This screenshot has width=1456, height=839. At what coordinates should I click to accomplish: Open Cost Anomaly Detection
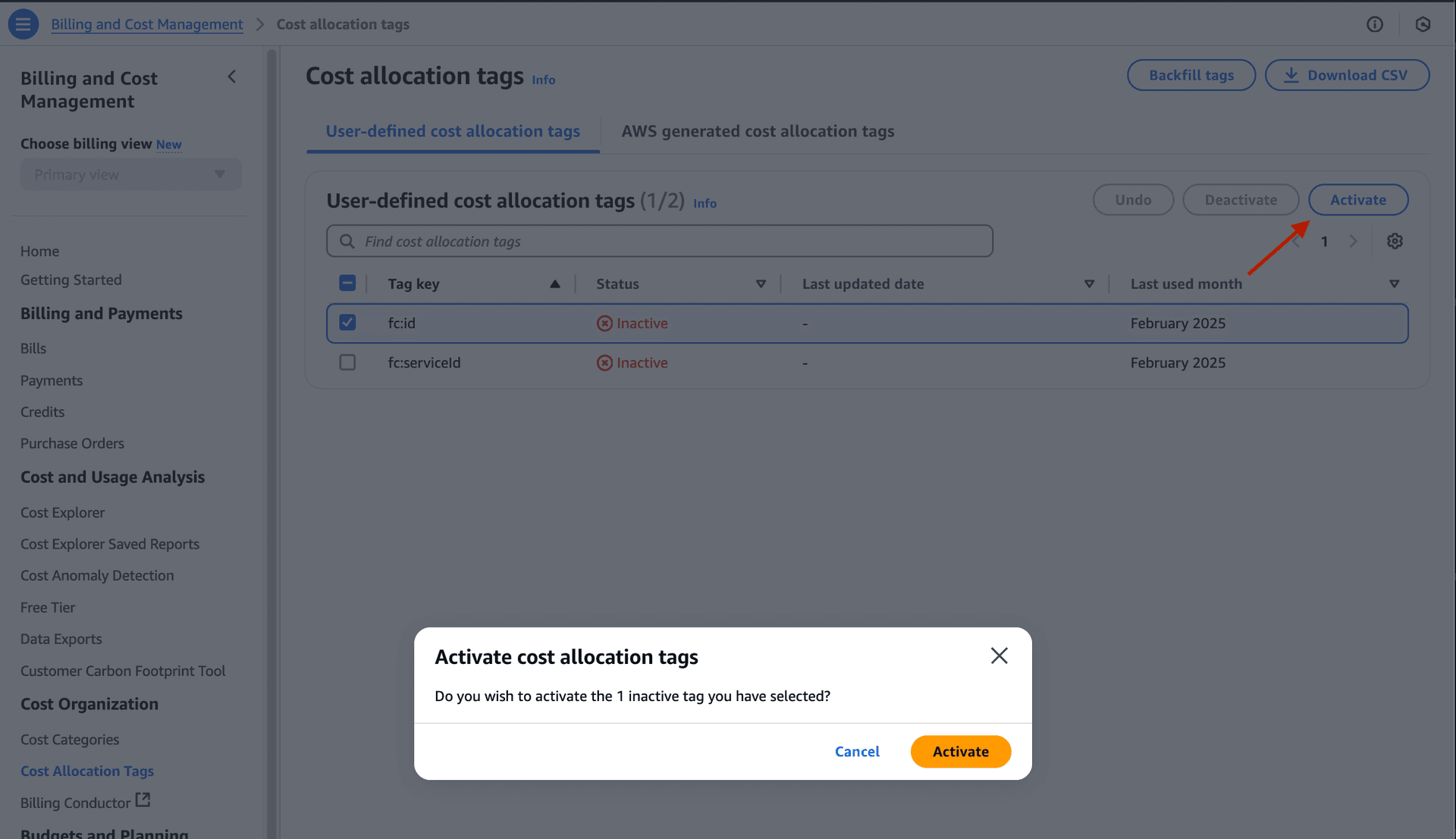click(97, 575)
